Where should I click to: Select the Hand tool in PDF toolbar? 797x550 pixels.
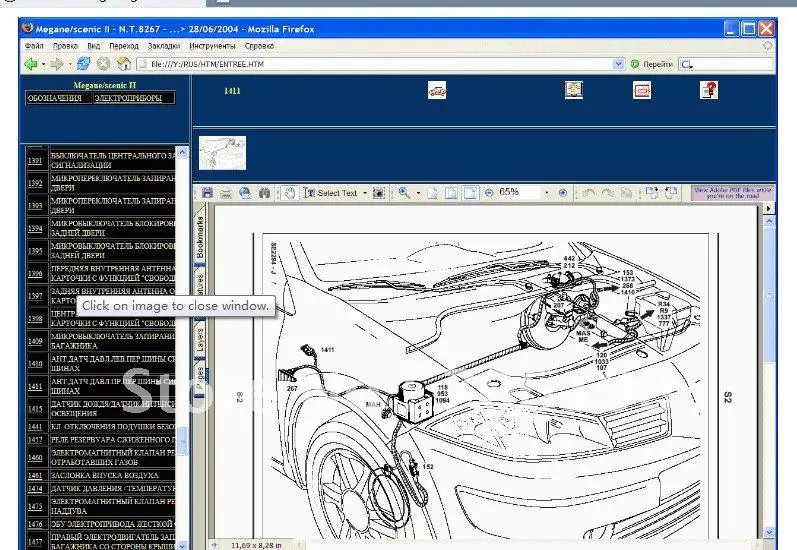290,193
